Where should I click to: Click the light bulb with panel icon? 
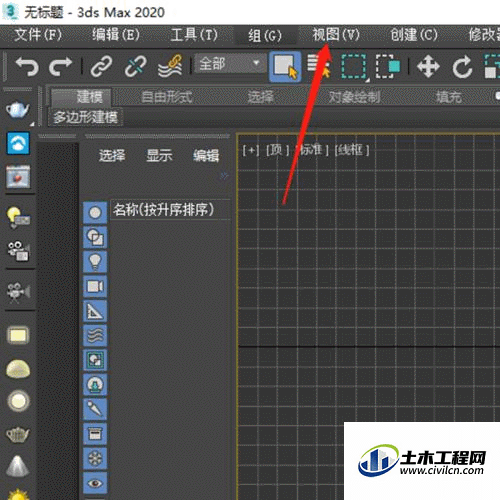[18, 217]
